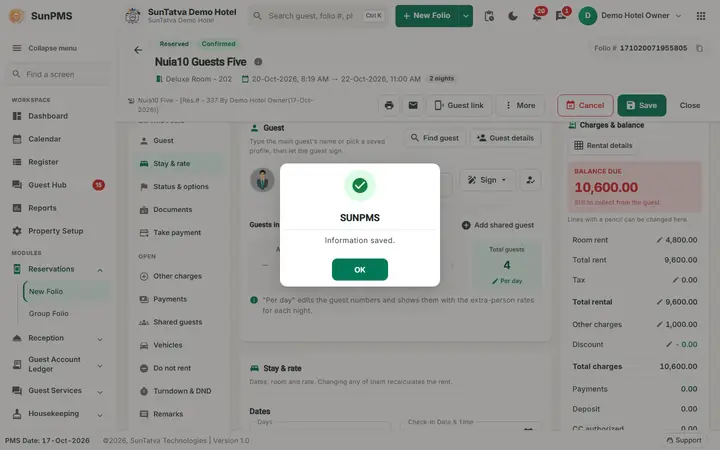This screenshot has width=720, height=450.
Task: Open Remarks in the folio nav
Action: pyautogui.click(x=168, y=414)
